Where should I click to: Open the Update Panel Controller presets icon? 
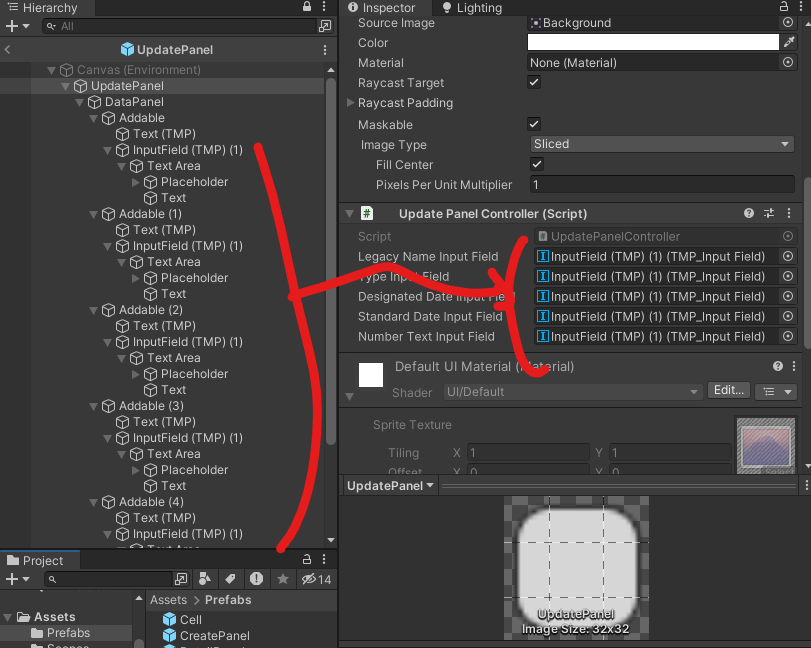[x=769, y=213]
